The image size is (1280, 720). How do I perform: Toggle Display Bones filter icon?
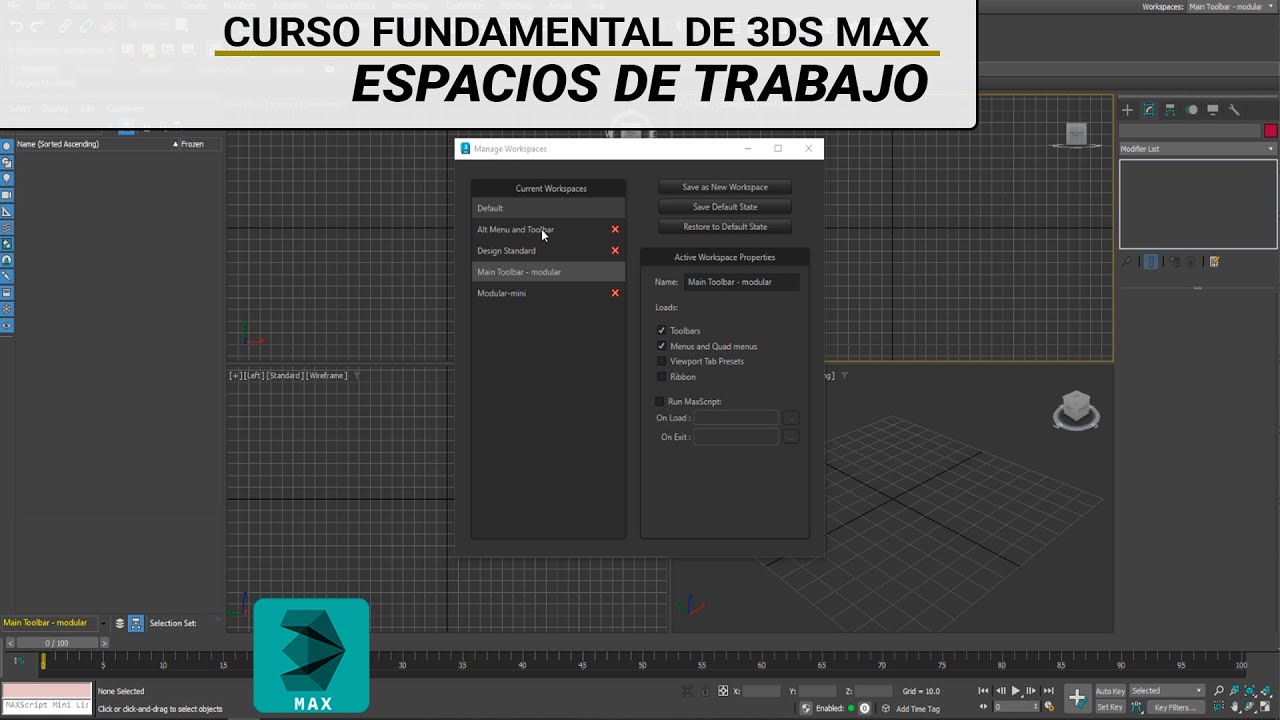[x=7, y=276]
